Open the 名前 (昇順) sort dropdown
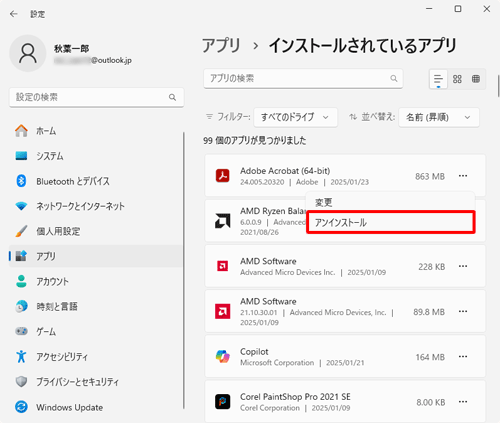This screenshot has width=500, height=423. tap(439, 117)
